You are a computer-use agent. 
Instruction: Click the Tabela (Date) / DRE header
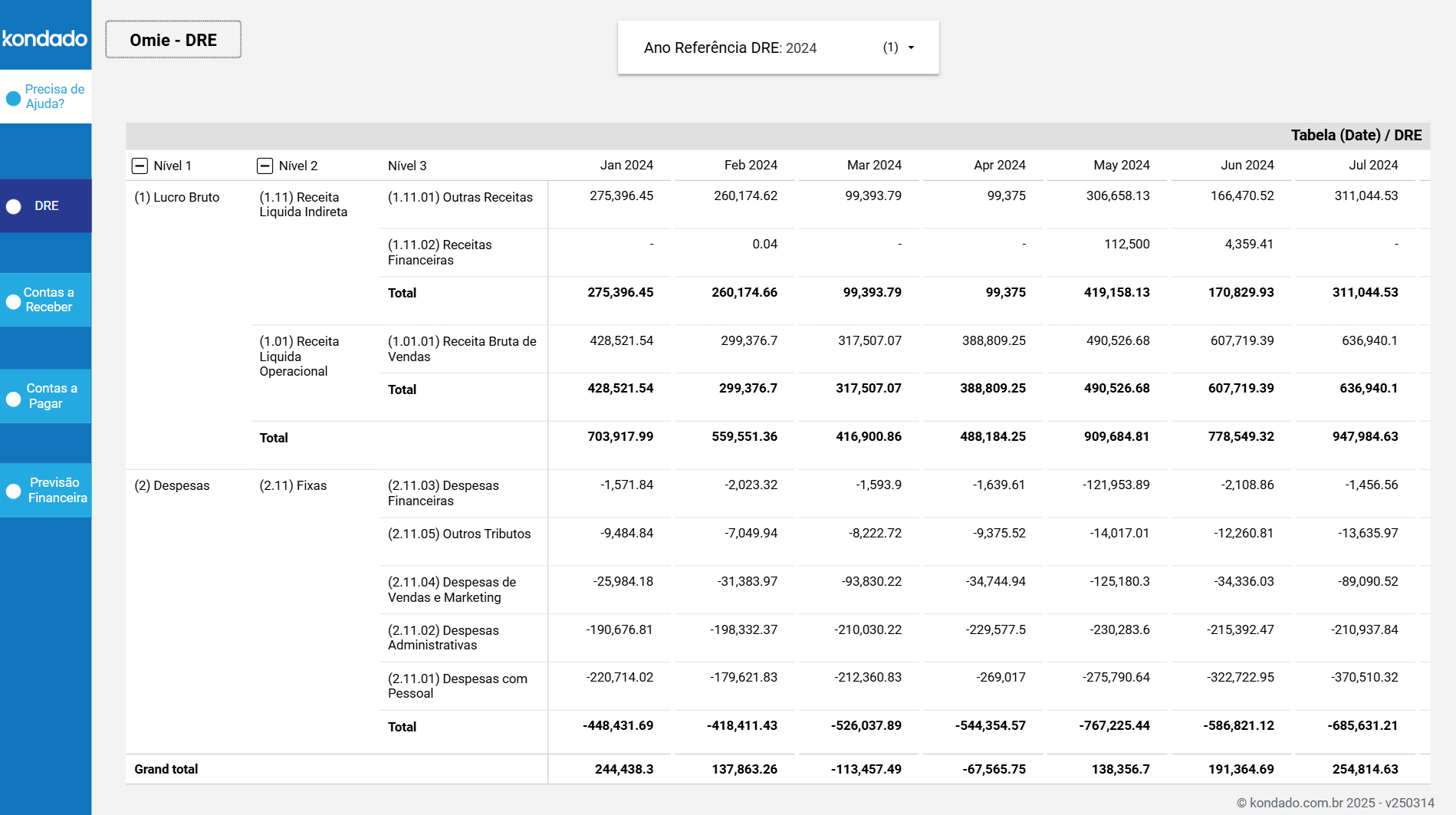click(x=1357, y=135)
